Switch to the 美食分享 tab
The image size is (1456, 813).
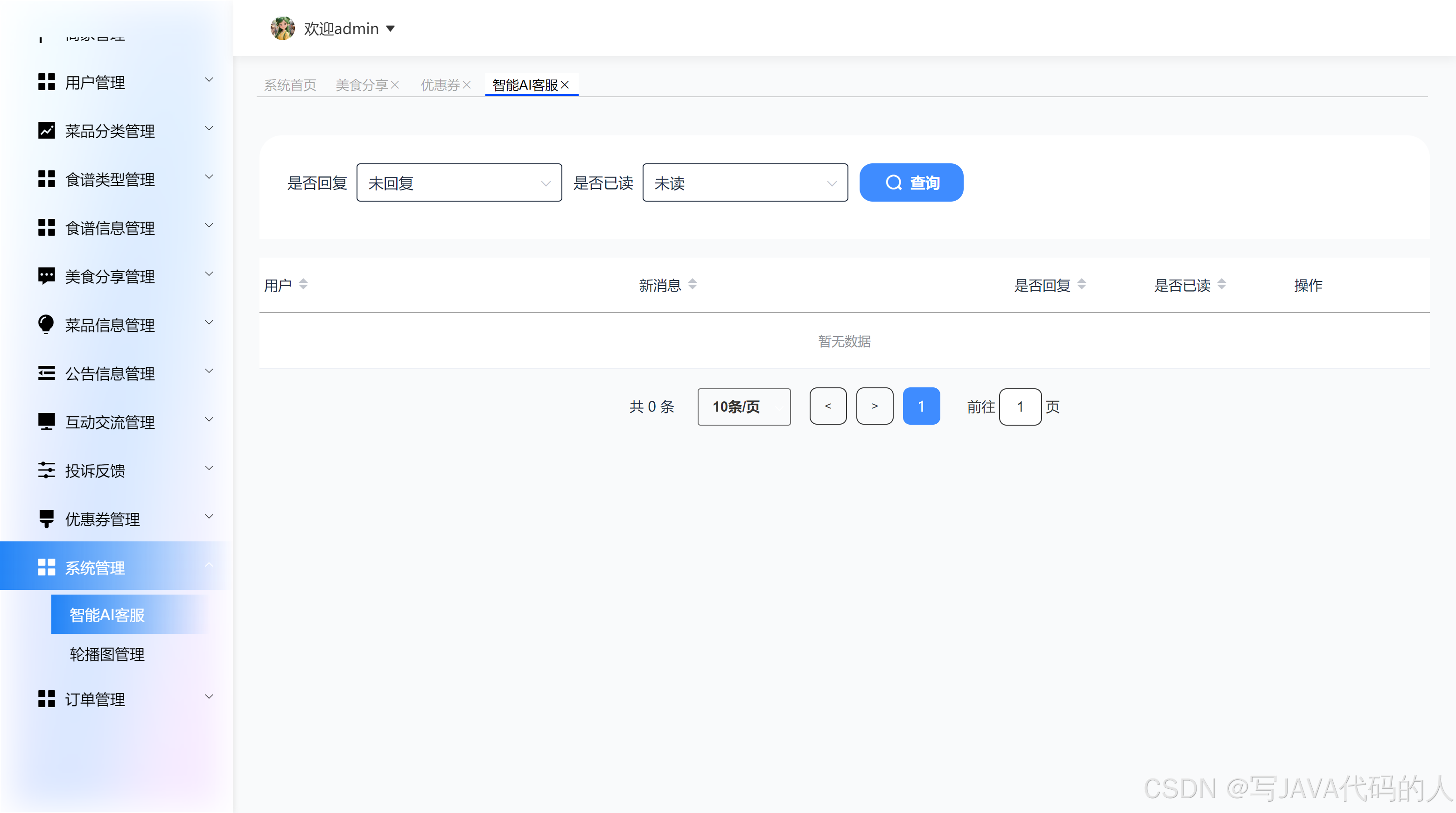coord(362,85)
